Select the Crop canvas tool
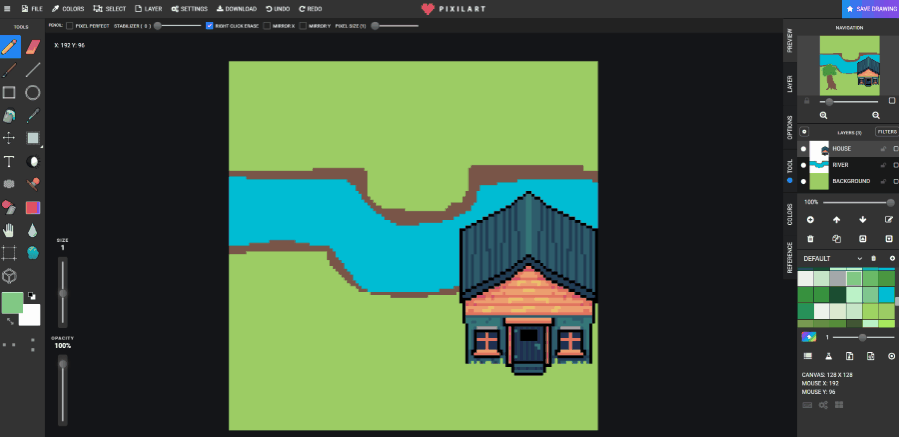899x437 pixels. coord(9,253)
